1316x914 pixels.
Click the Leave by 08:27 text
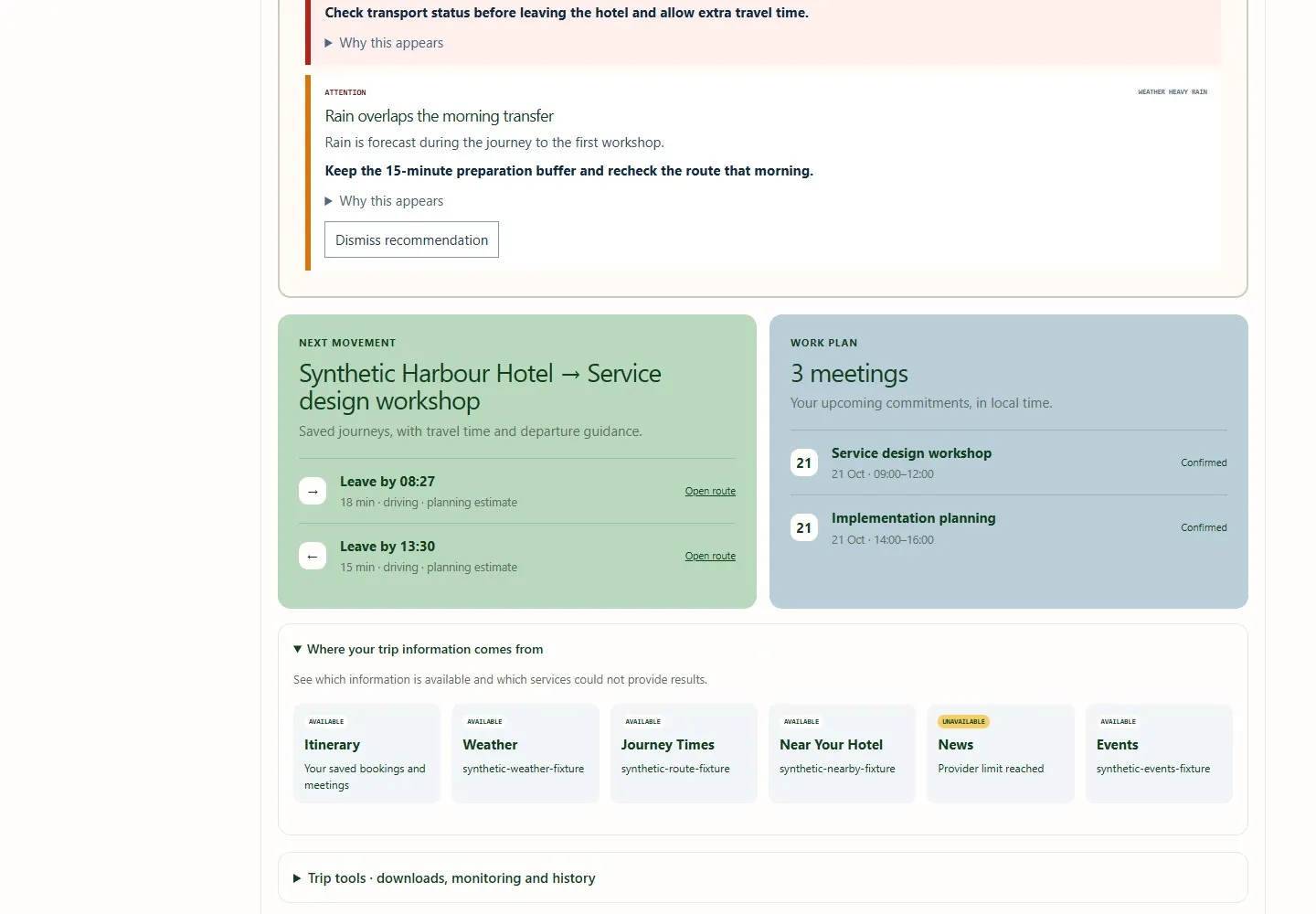coord(387,482)
